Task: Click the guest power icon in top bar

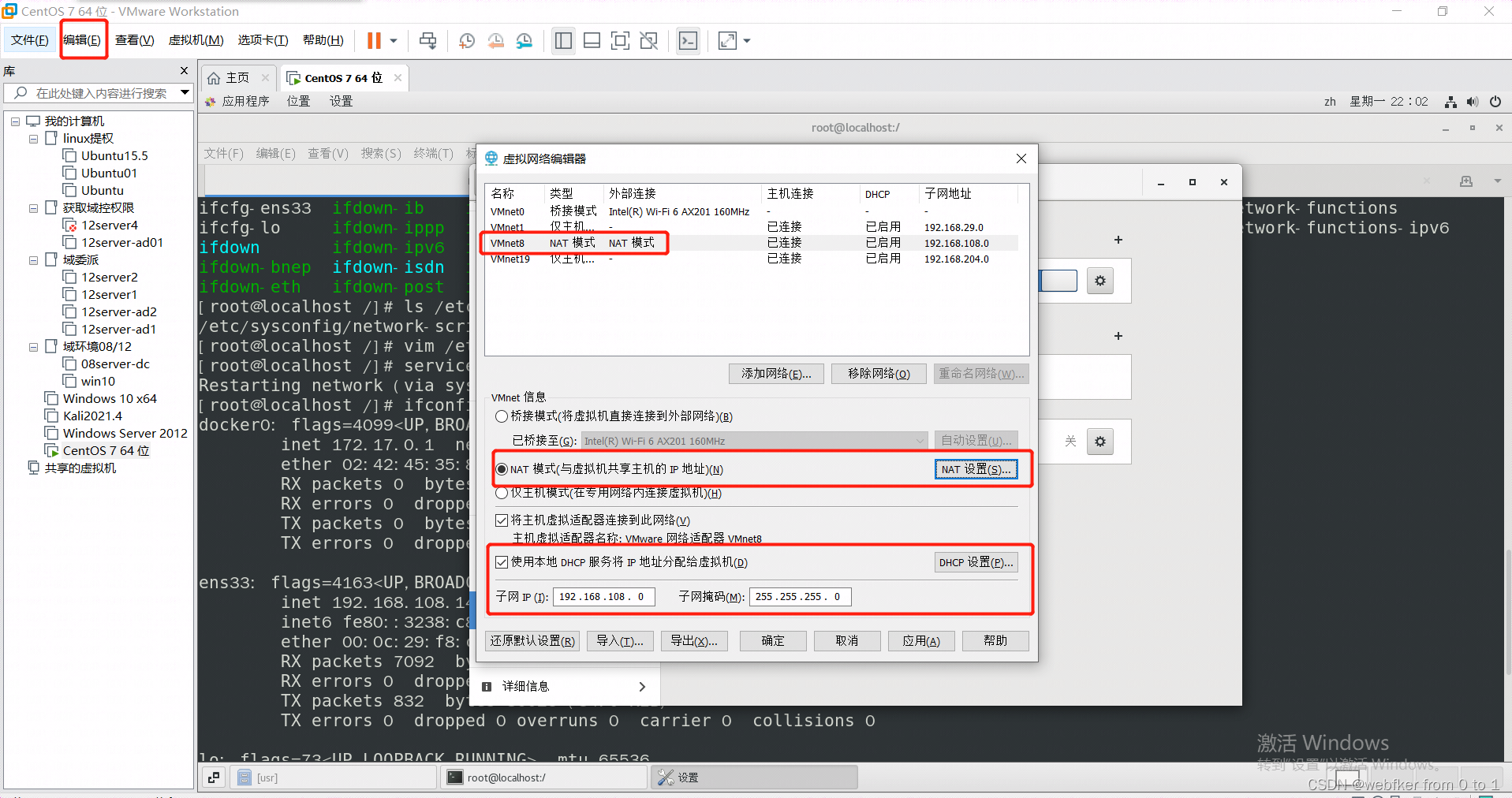Action: click(1495, 102)
